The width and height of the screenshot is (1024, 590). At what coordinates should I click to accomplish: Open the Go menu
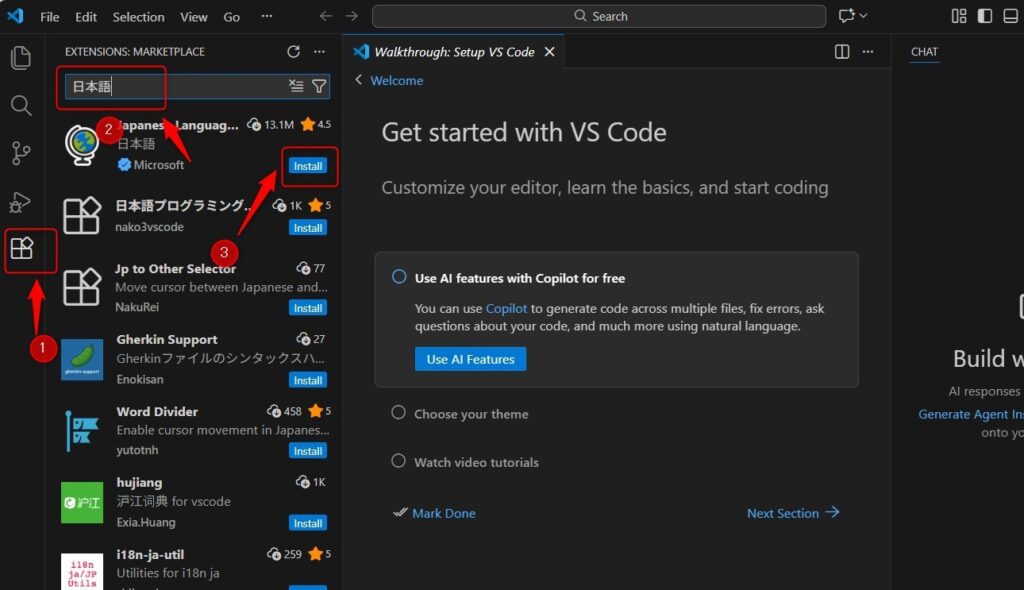231,16
